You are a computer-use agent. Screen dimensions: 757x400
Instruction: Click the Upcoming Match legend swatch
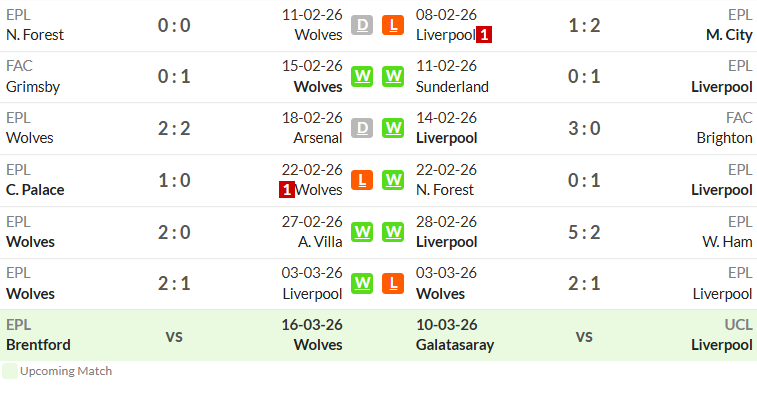[x=10, y=371]
